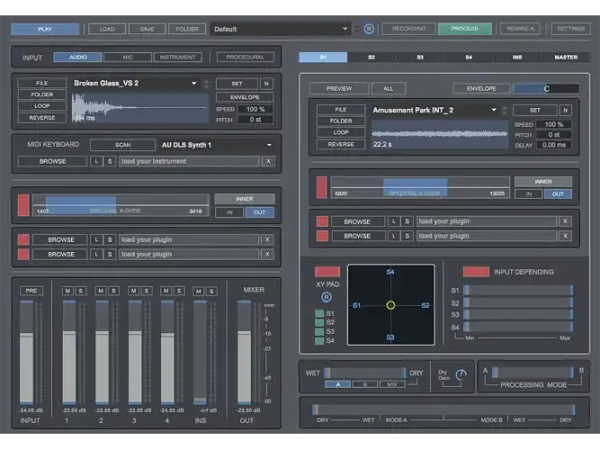Toggle the red INPUT DEPENDING square

(476, 272)
